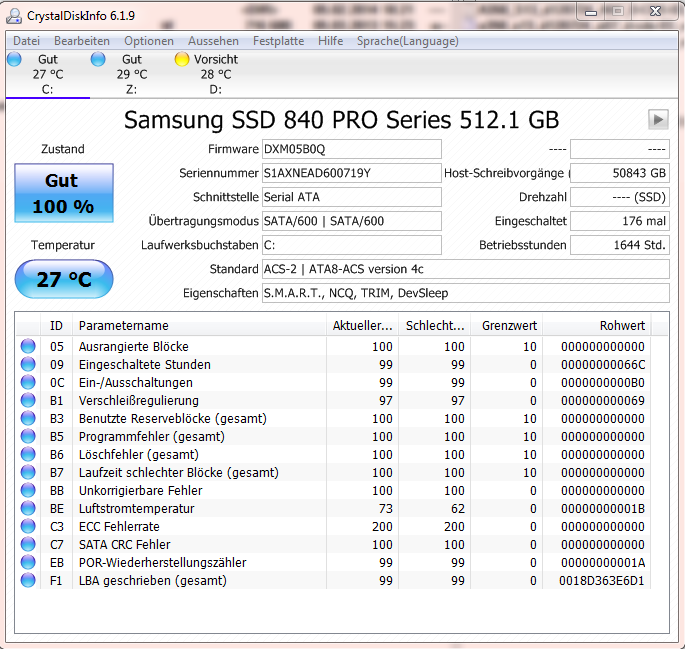Click the Schnittstelle Serial ATA field
The image size is (685, 649).
pyautogui.click(x=352, y=197)
